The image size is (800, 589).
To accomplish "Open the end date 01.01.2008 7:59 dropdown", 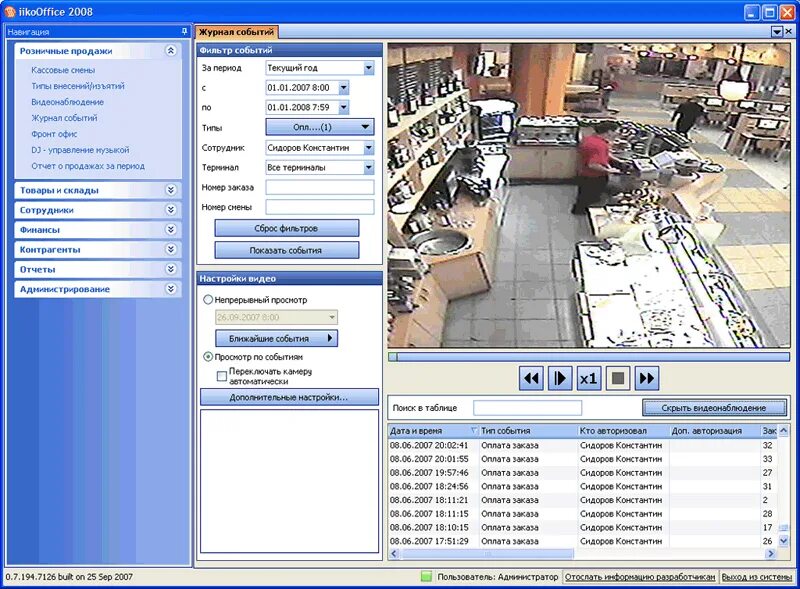I will (343, 108).
